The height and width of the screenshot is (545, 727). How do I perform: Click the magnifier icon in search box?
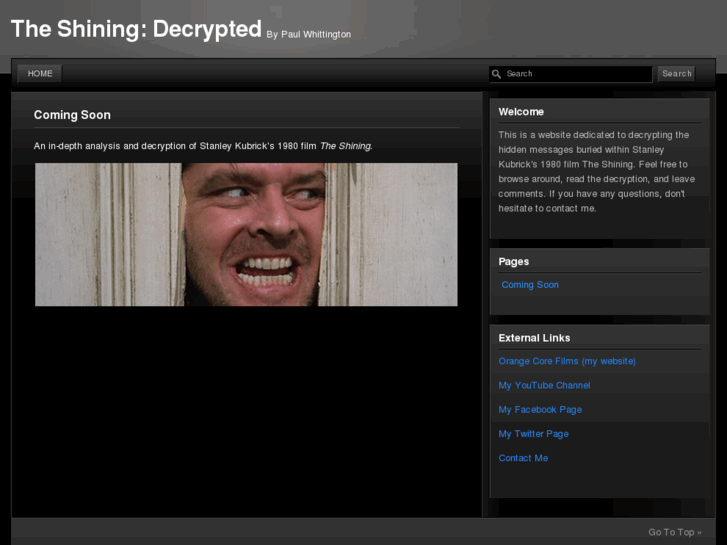coord(496,74)
